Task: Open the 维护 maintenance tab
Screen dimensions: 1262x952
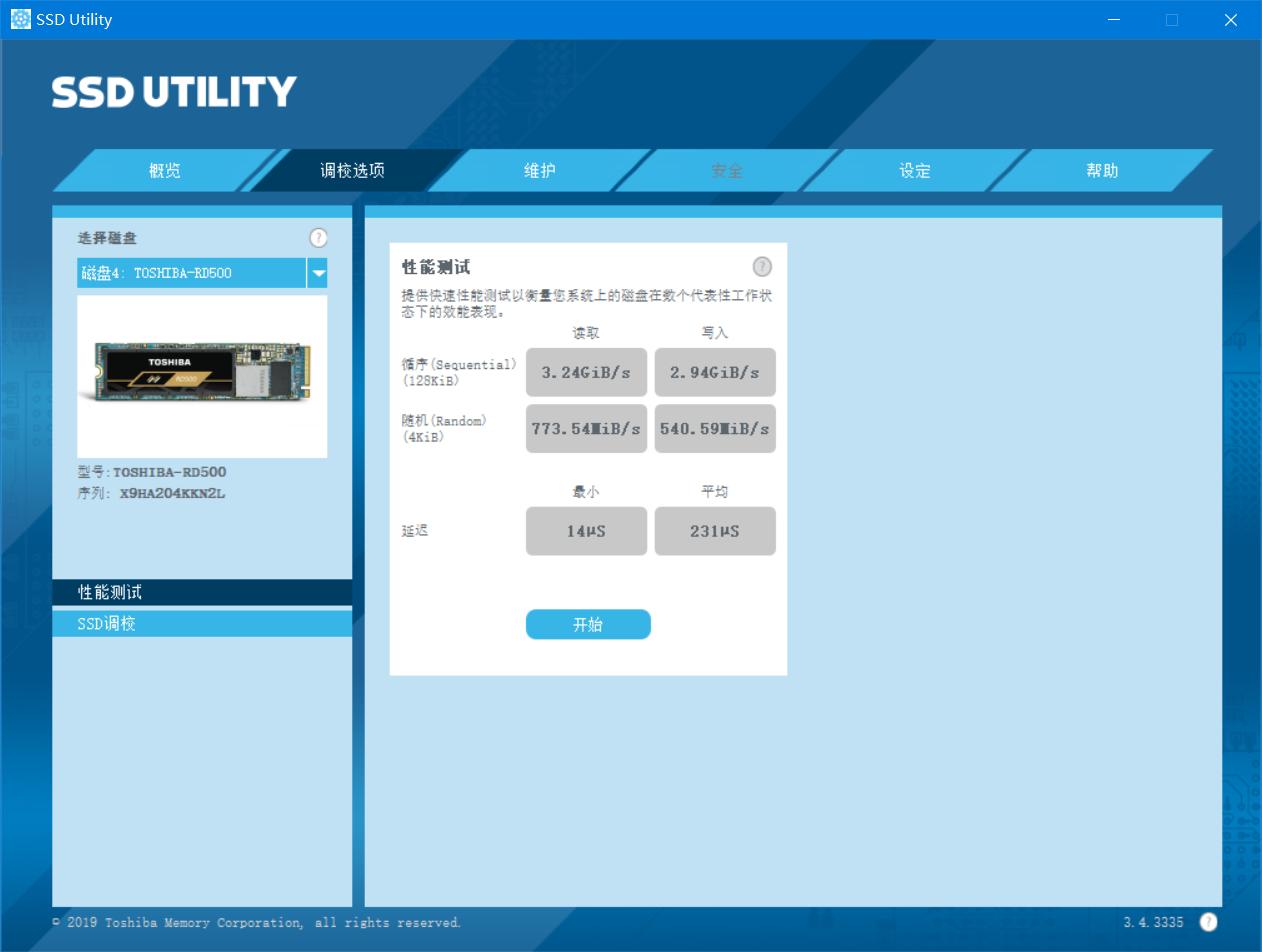Action: click(x=540, y=170)
